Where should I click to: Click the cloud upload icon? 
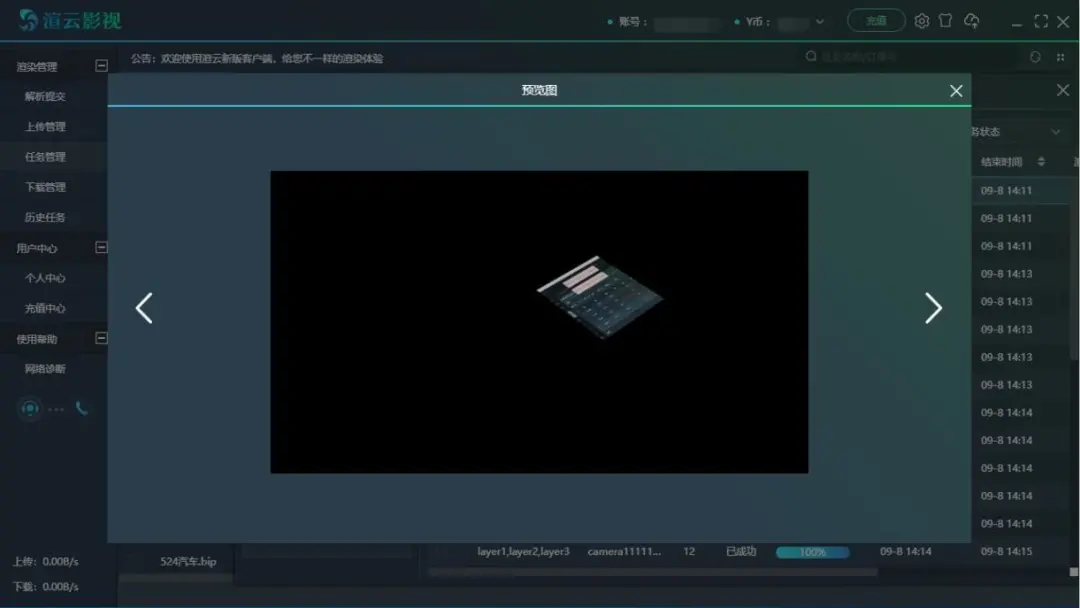click(971, 21)
